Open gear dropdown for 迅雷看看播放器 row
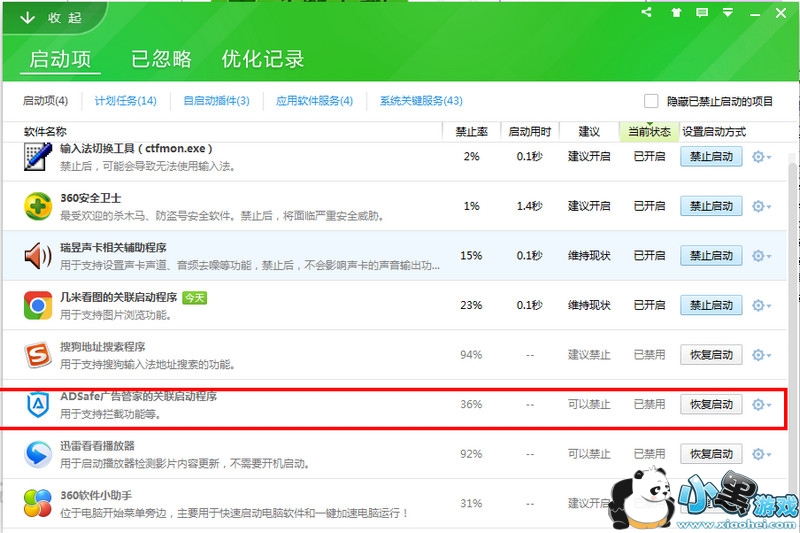The width and height of the screenshot is (800, 533). click(761, 453)
